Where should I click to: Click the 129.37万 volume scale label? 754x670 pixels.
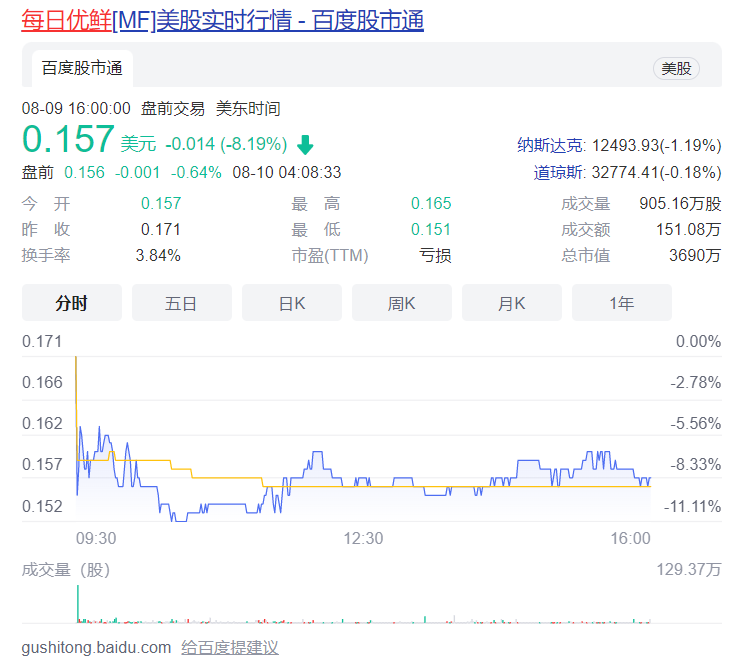[x=689, y=569]
